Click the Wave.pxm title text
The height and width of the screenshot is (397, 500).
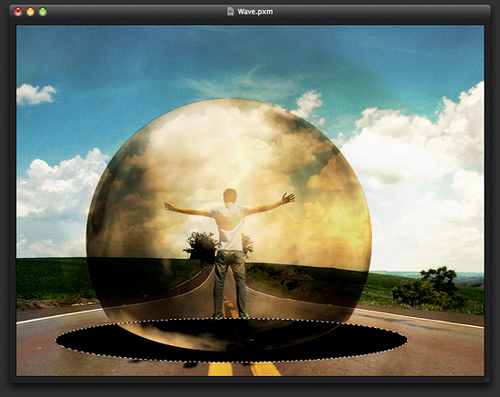click(x=255, y=12)
